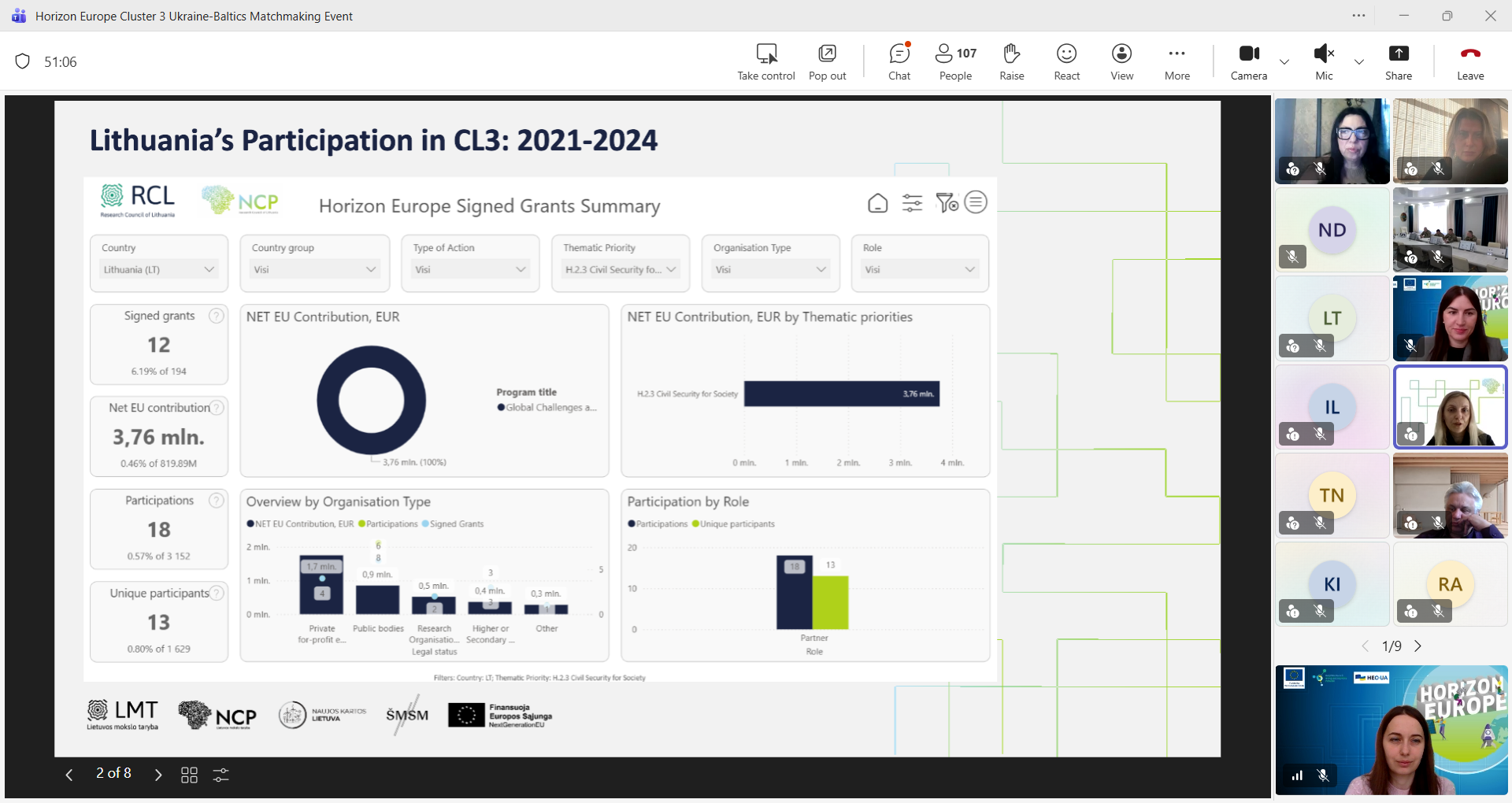The width and height of the screenshot is (1512, 803).
Task: Toggle the Camera on
Action: 1248,61
